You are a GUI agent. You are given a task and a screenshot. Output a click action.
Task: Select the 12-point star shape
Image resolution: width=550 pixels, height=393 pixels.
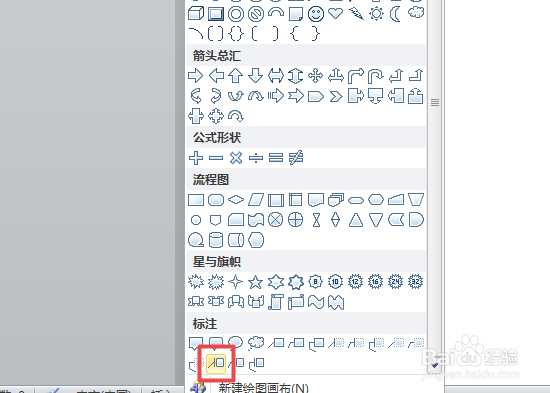tap(356, 282)
